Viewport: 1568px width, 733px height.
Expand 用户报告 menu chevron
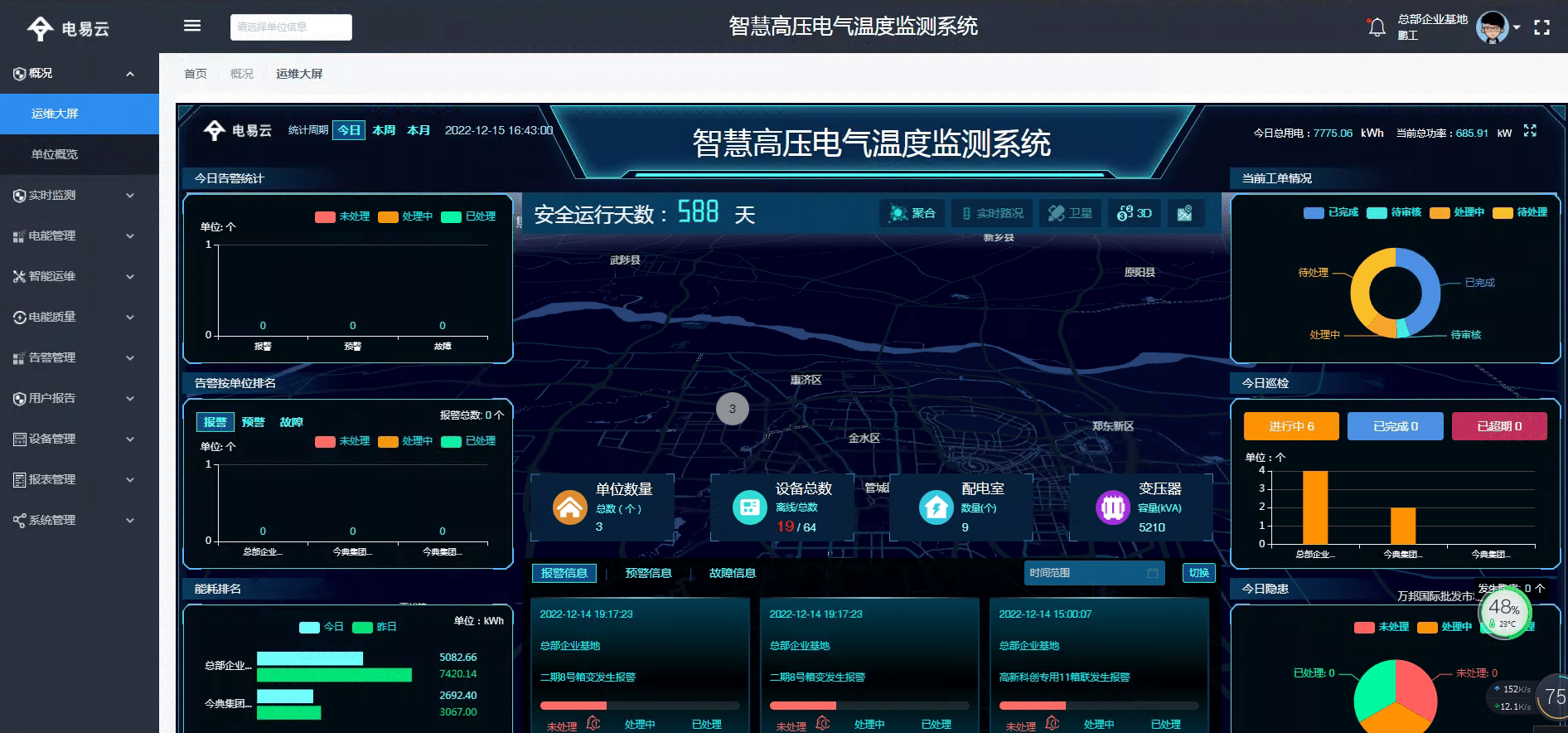130,399
